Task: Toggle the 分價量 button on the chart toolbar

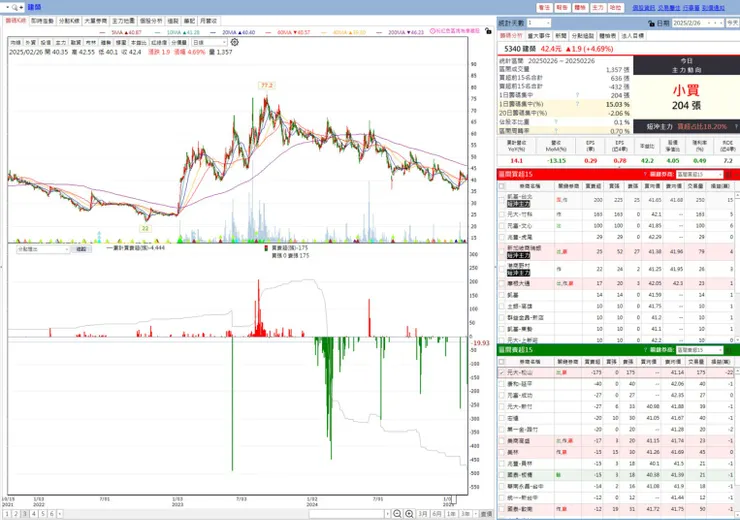Action: click(x=179, y=42)
